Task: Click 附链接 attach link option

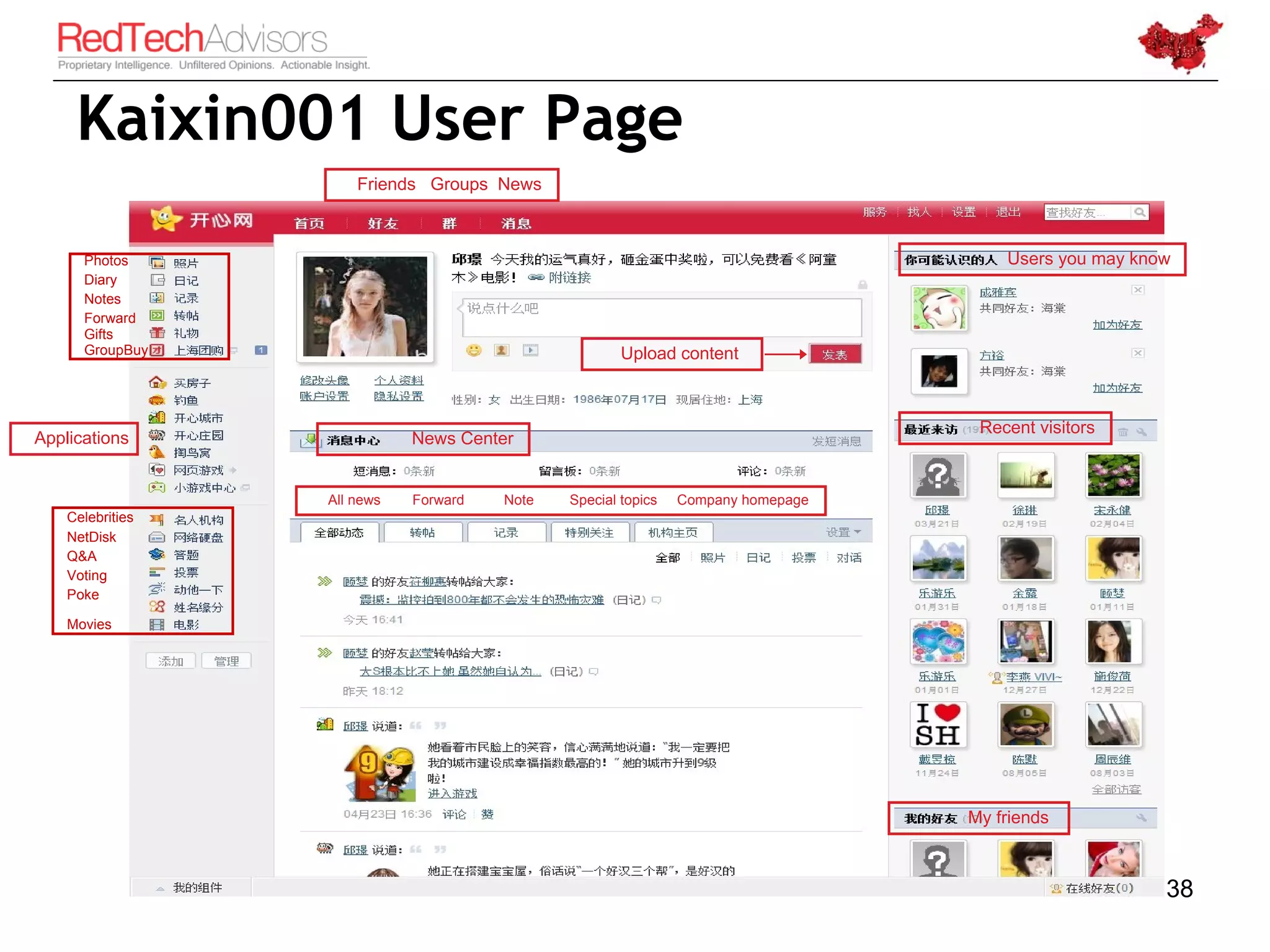Action: pos(560,278)
